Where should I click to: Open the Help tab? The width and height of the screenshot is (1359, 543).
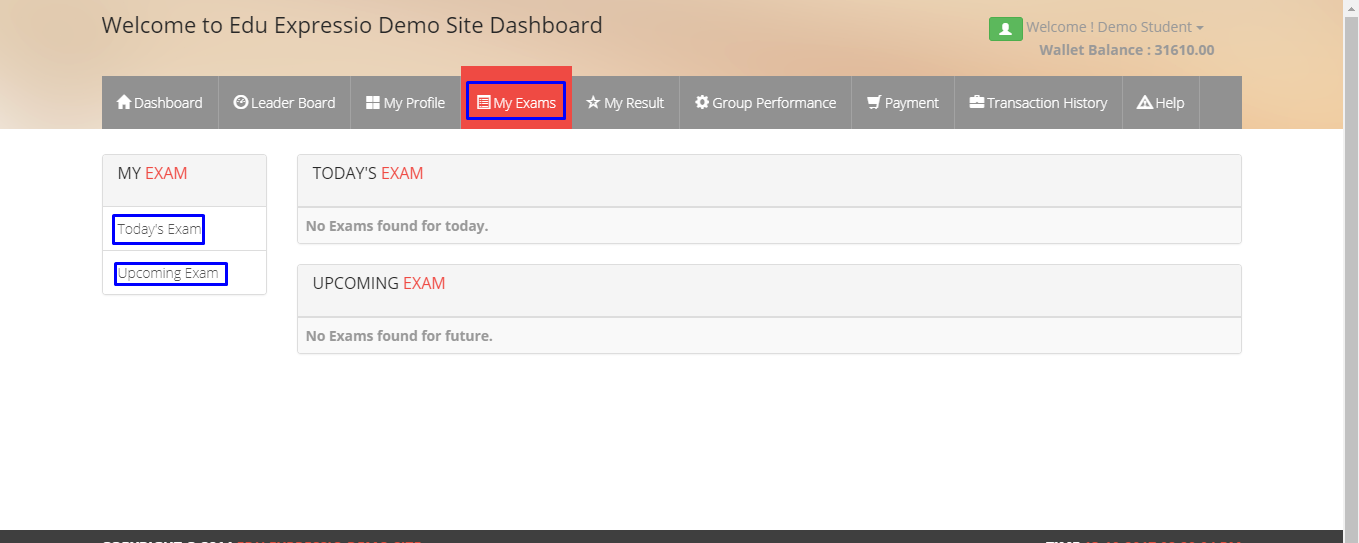(1161, 102)
